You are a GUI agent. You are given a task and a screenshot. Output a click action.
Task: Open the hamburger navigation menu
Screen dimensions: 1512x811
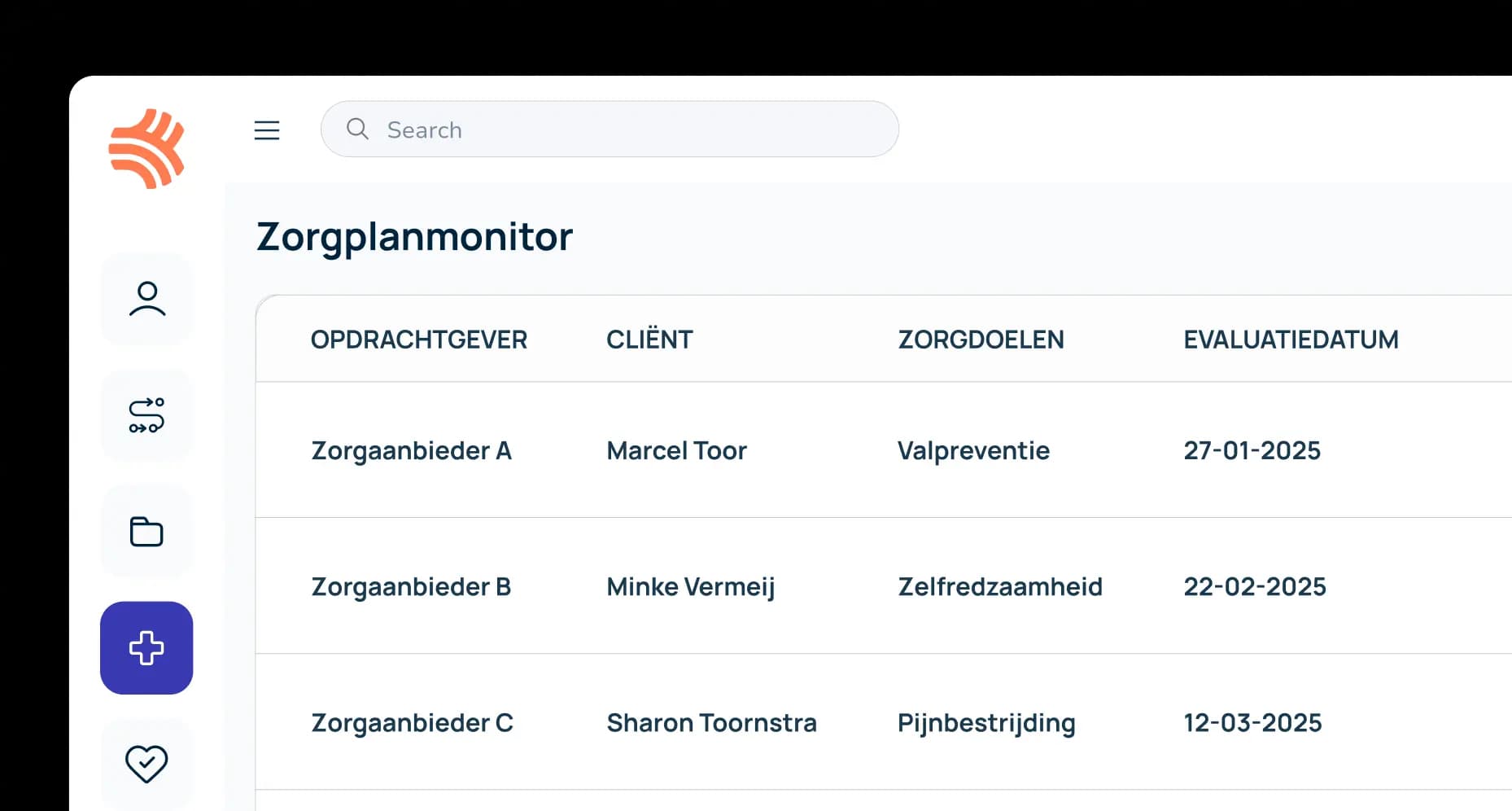(267, 129)
